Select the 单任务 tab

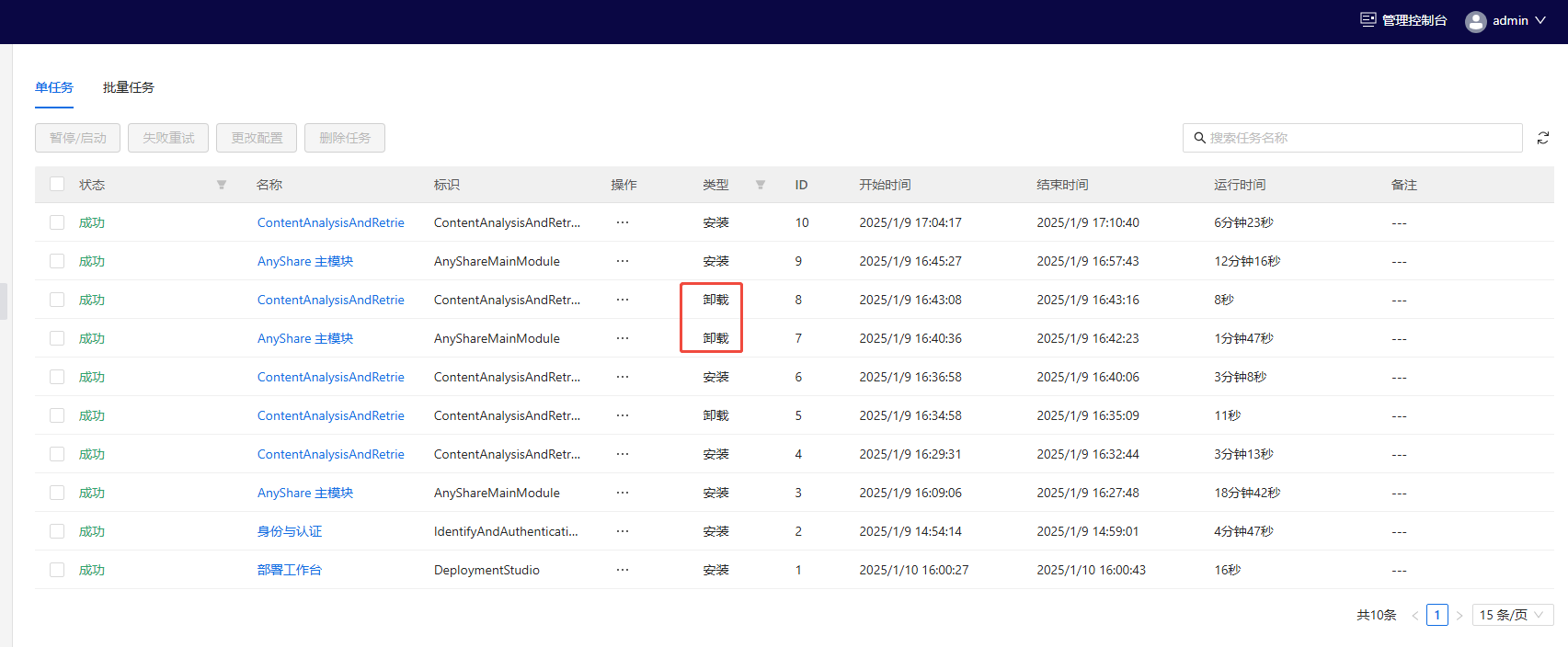point(54,87)
